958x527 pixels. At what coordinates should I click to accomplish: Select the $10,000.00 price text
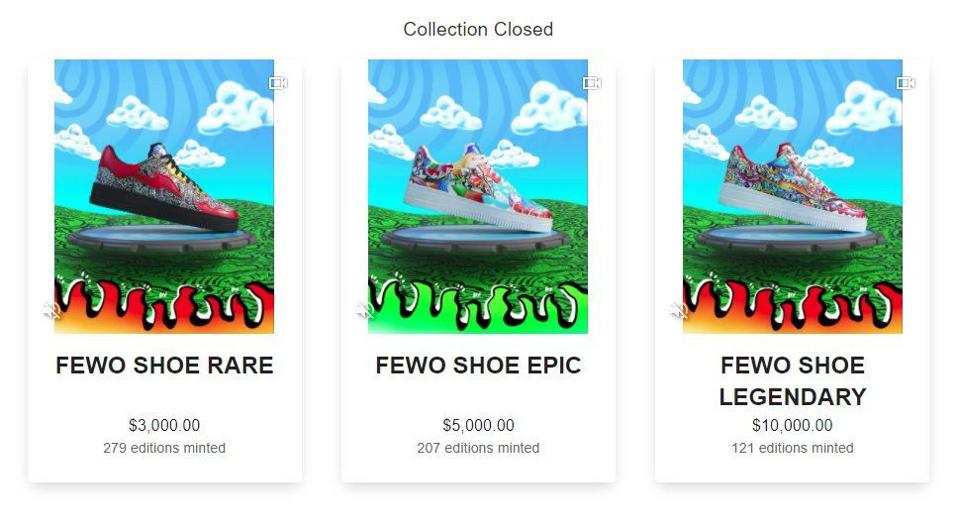coord(792,425)
